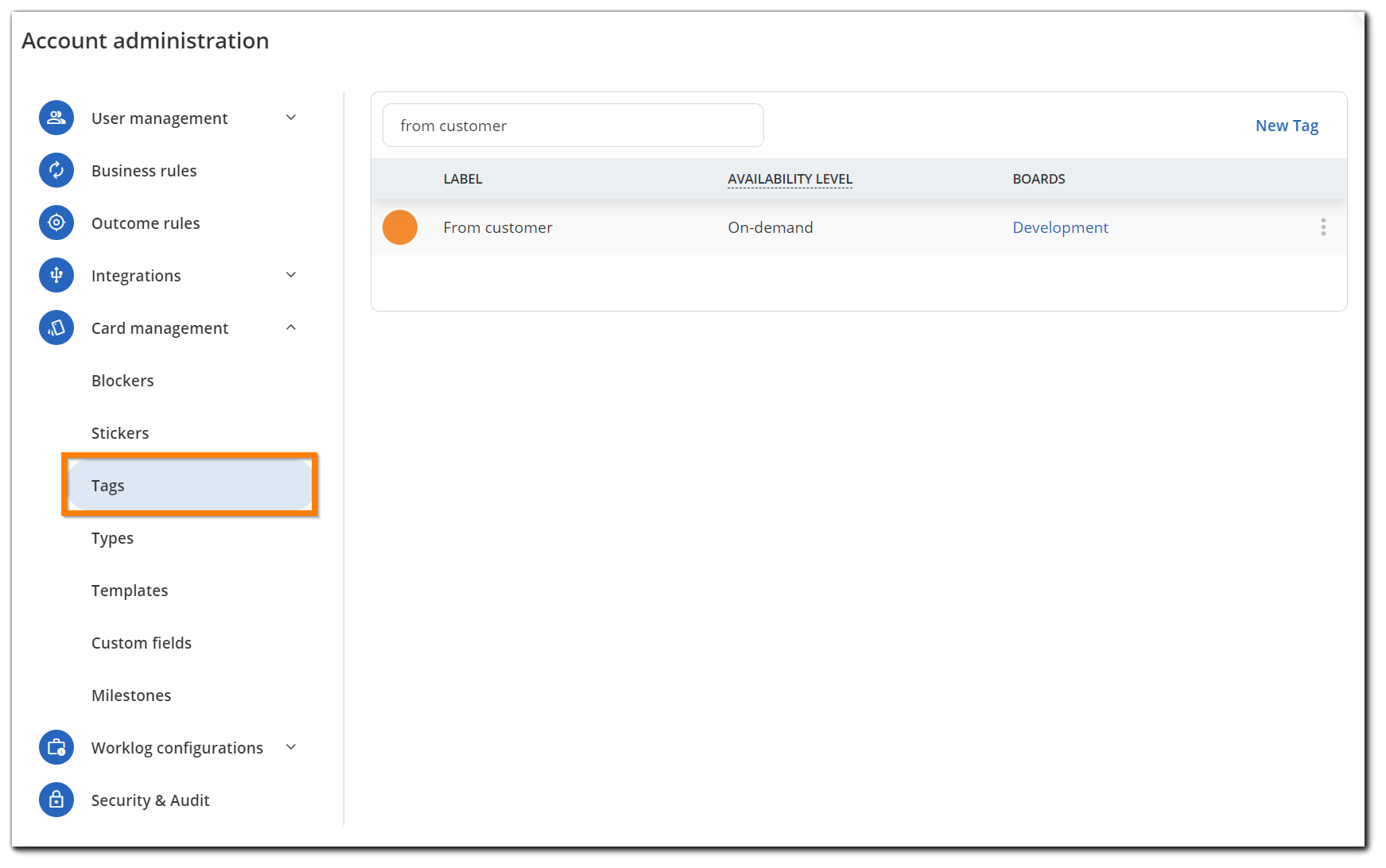Open the Development board link

1060,227
